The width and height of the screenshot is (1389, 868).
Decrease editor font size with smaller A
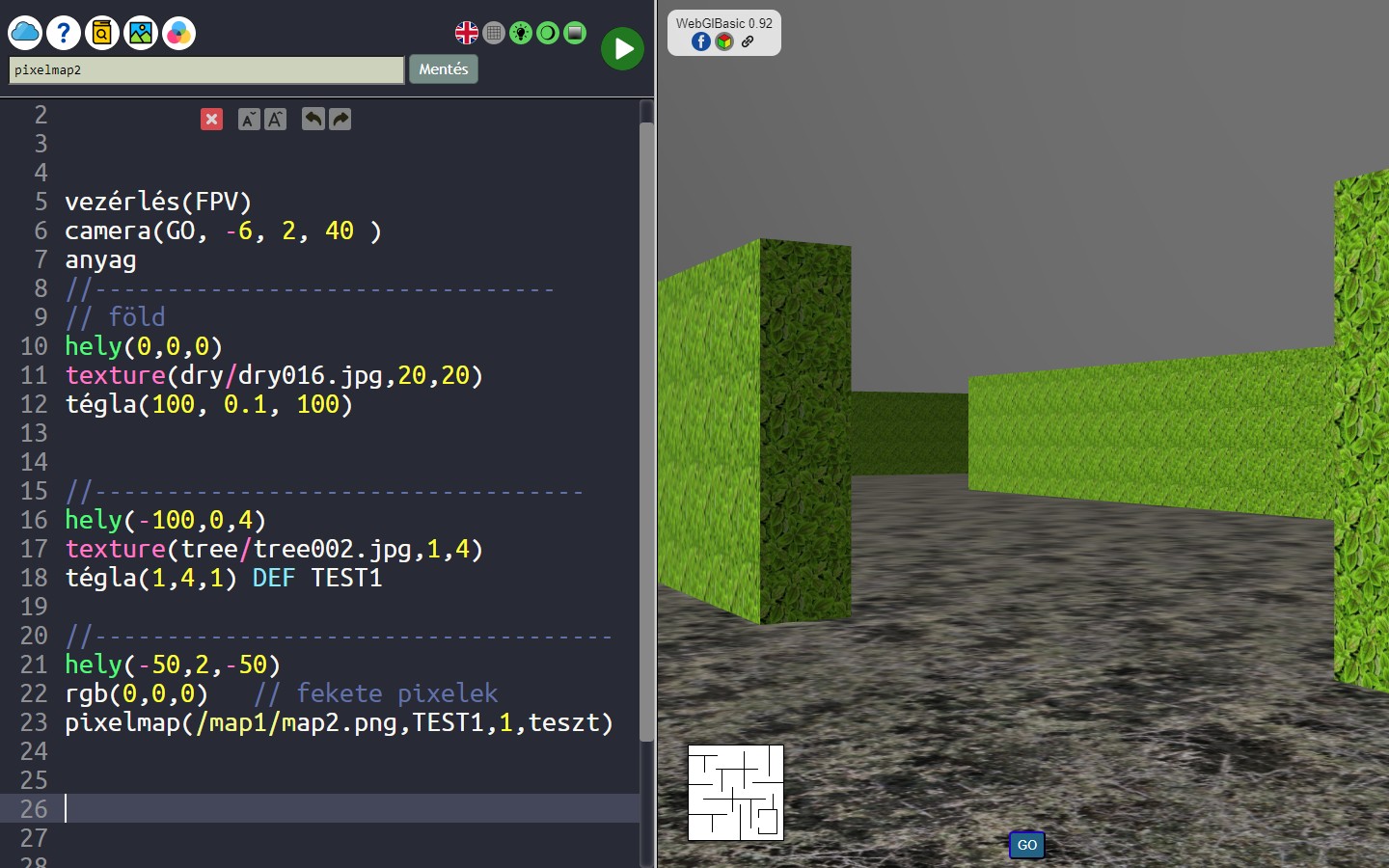(249, 120)
